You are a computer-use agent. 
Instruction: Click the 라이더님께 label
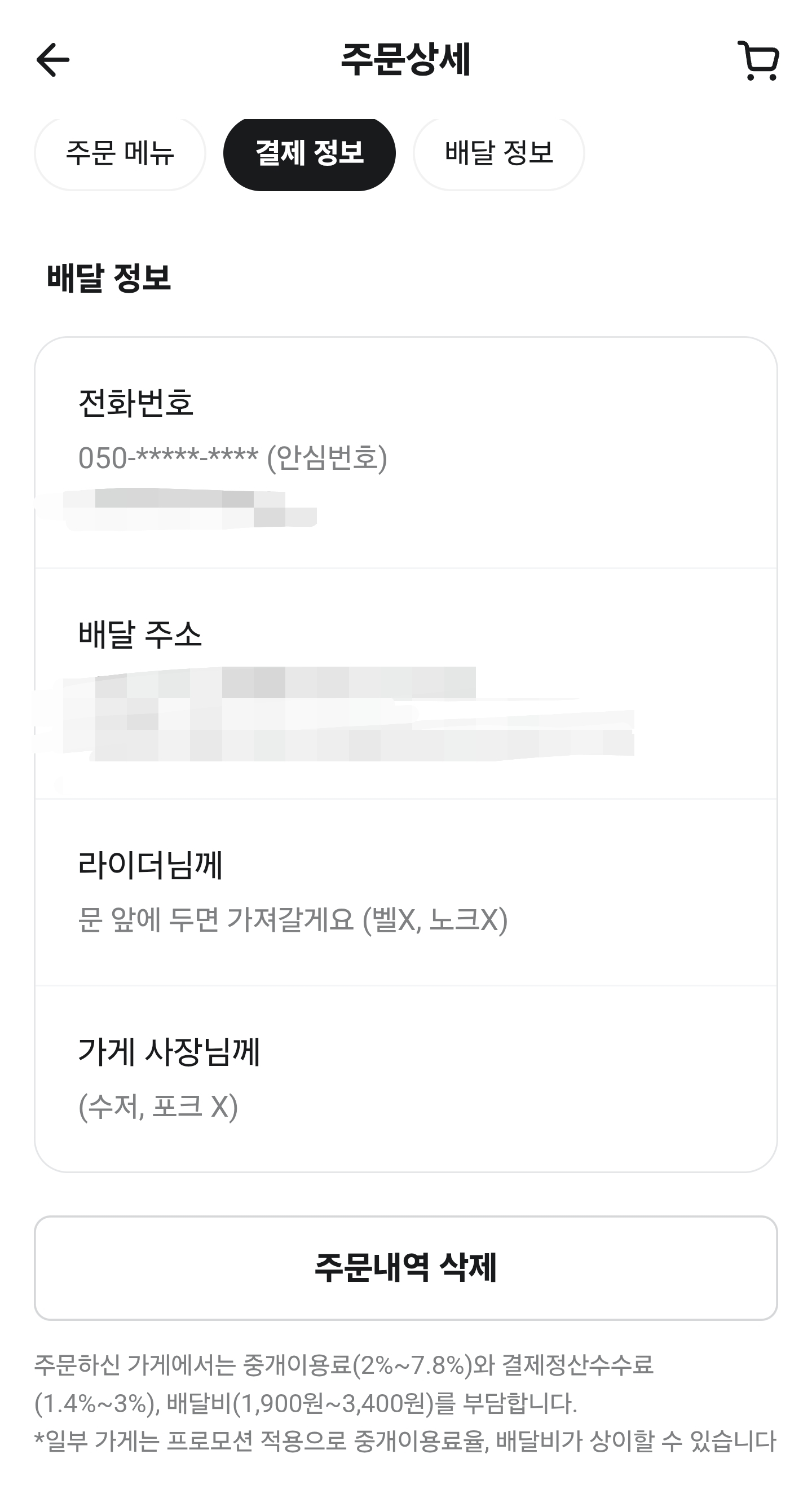(x=151, y=865)
